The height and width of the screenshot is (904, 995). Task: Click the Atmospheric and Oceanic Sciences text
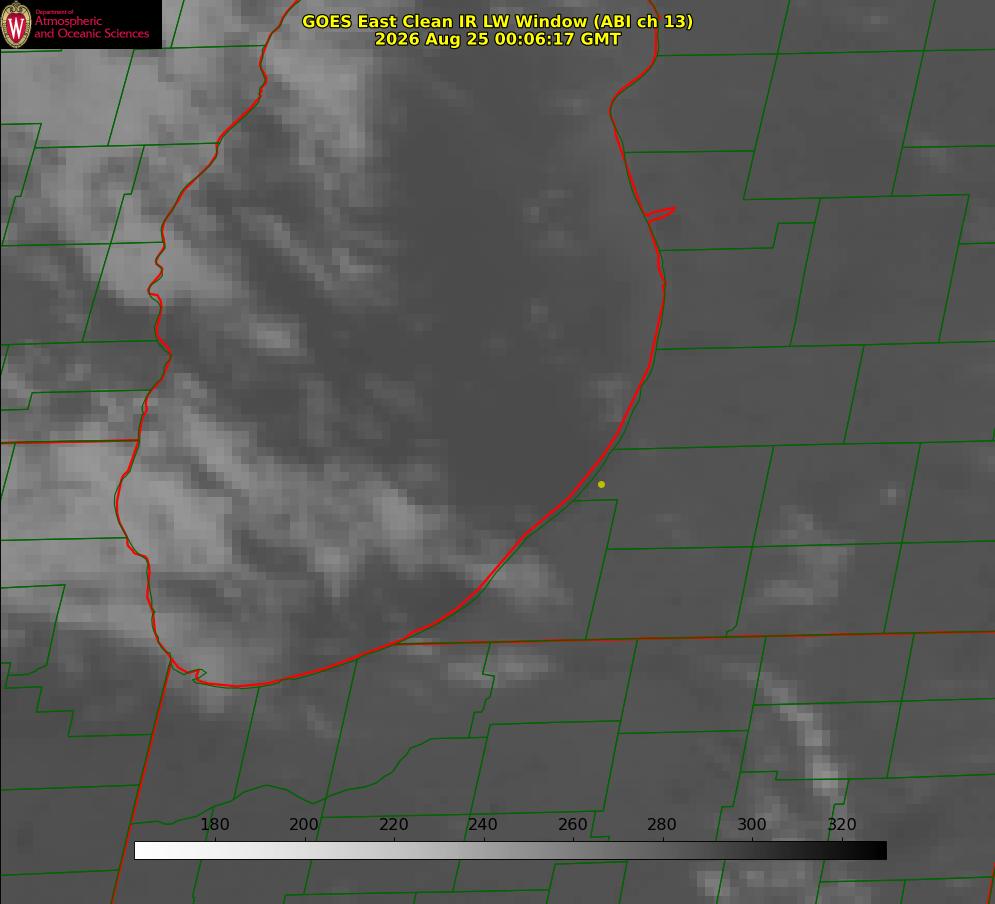tap(91, 27)
